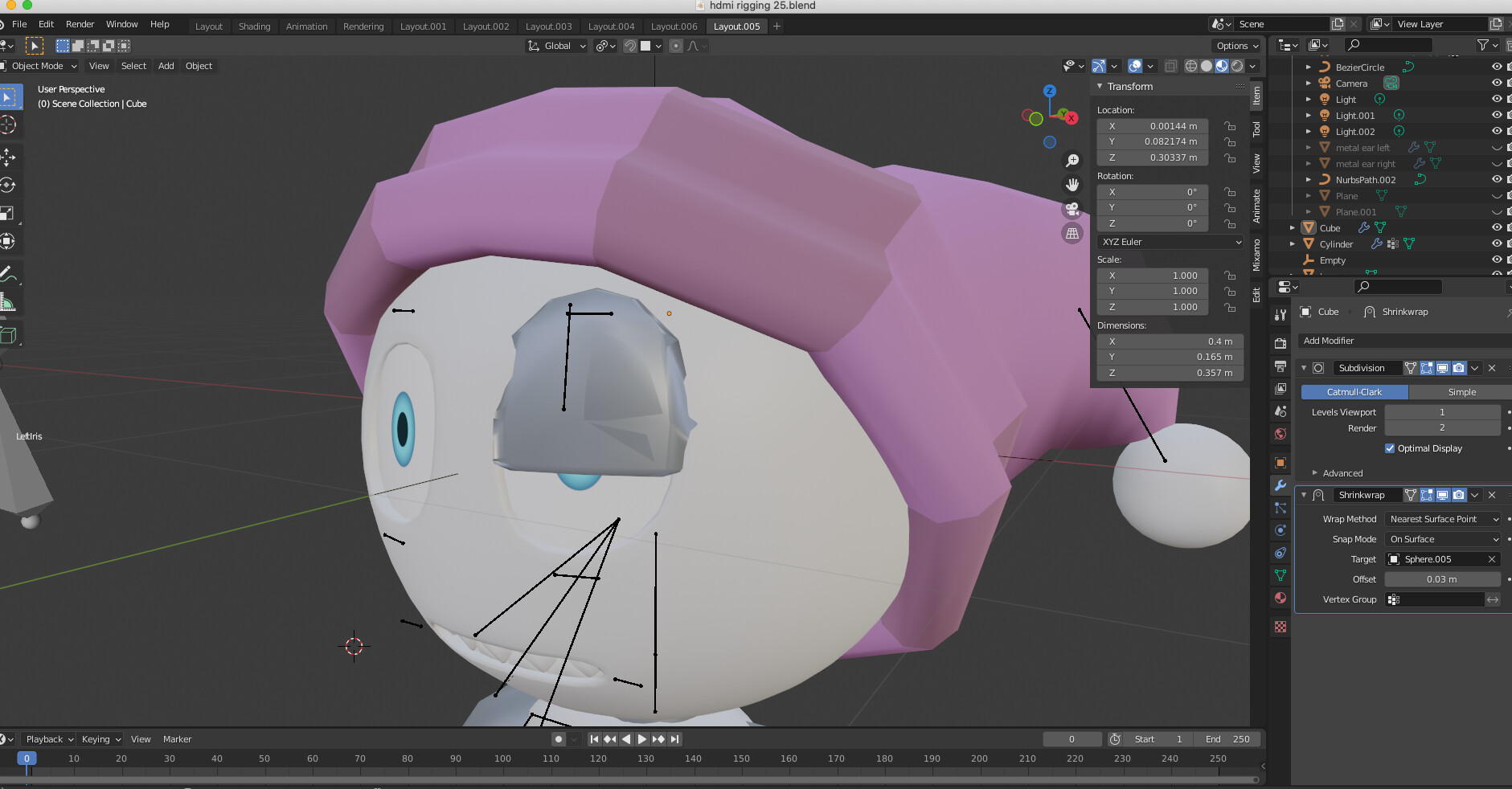Open Material properties tab icon
The width and height of the screenshot is (1512, 789).
tap(1280, 598)
